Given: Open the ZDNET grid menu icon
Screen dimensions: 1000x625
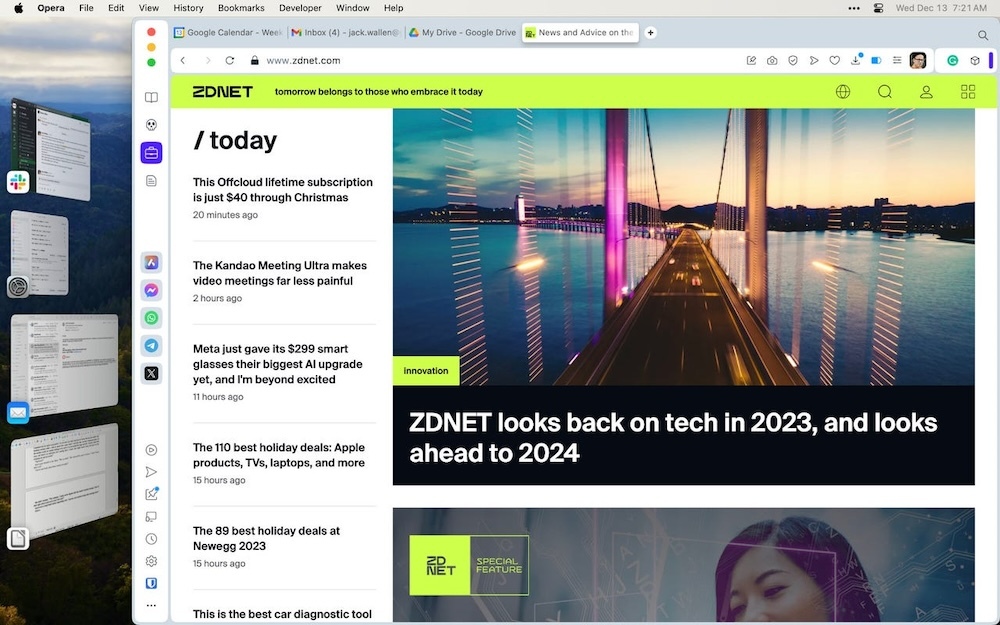Looking at the screenshot, I should 967,92.
